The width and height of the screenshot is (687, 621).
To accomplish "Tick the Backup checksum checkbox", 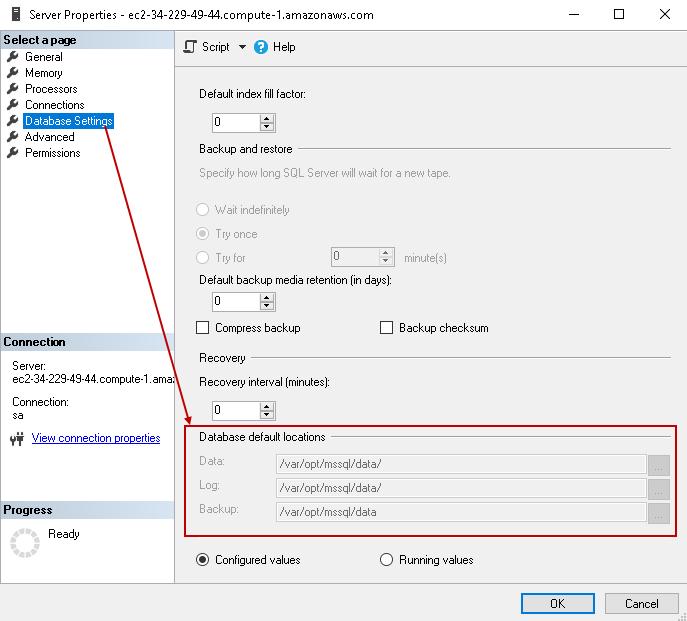I will [x=387, y=328].
